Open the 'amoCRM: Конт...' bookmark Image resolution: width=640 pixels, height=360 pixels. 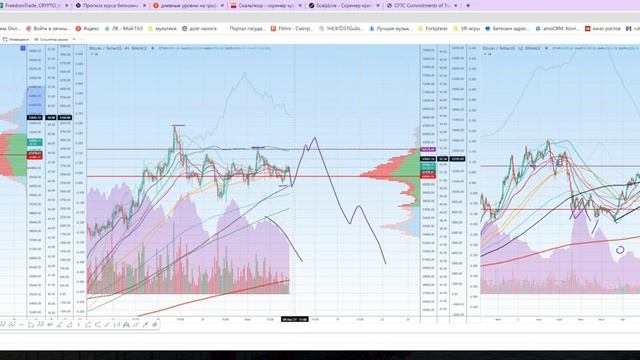click(557, 29)
